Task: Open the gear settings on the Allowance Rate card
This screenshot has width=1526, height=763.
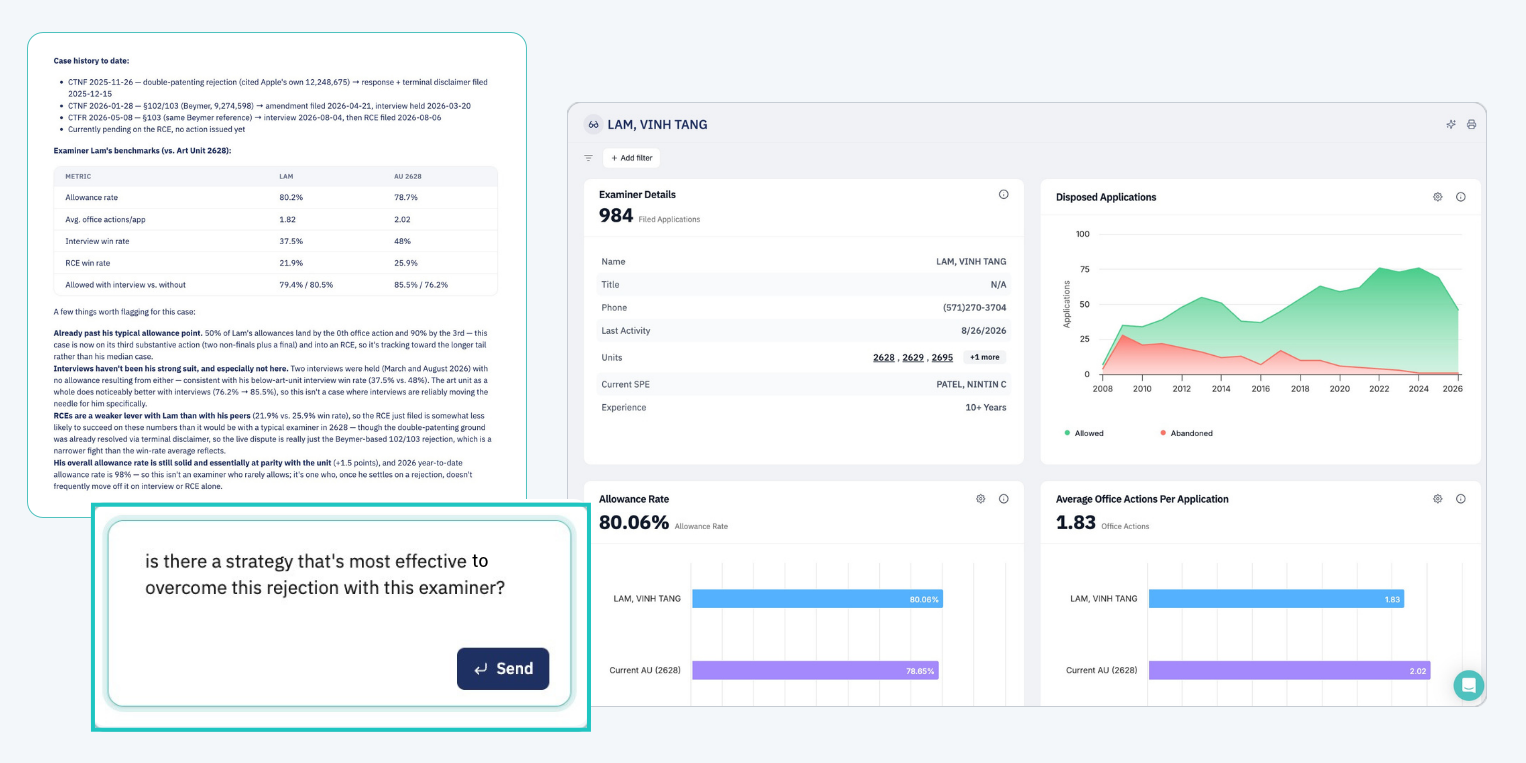Action: (981, 499)
